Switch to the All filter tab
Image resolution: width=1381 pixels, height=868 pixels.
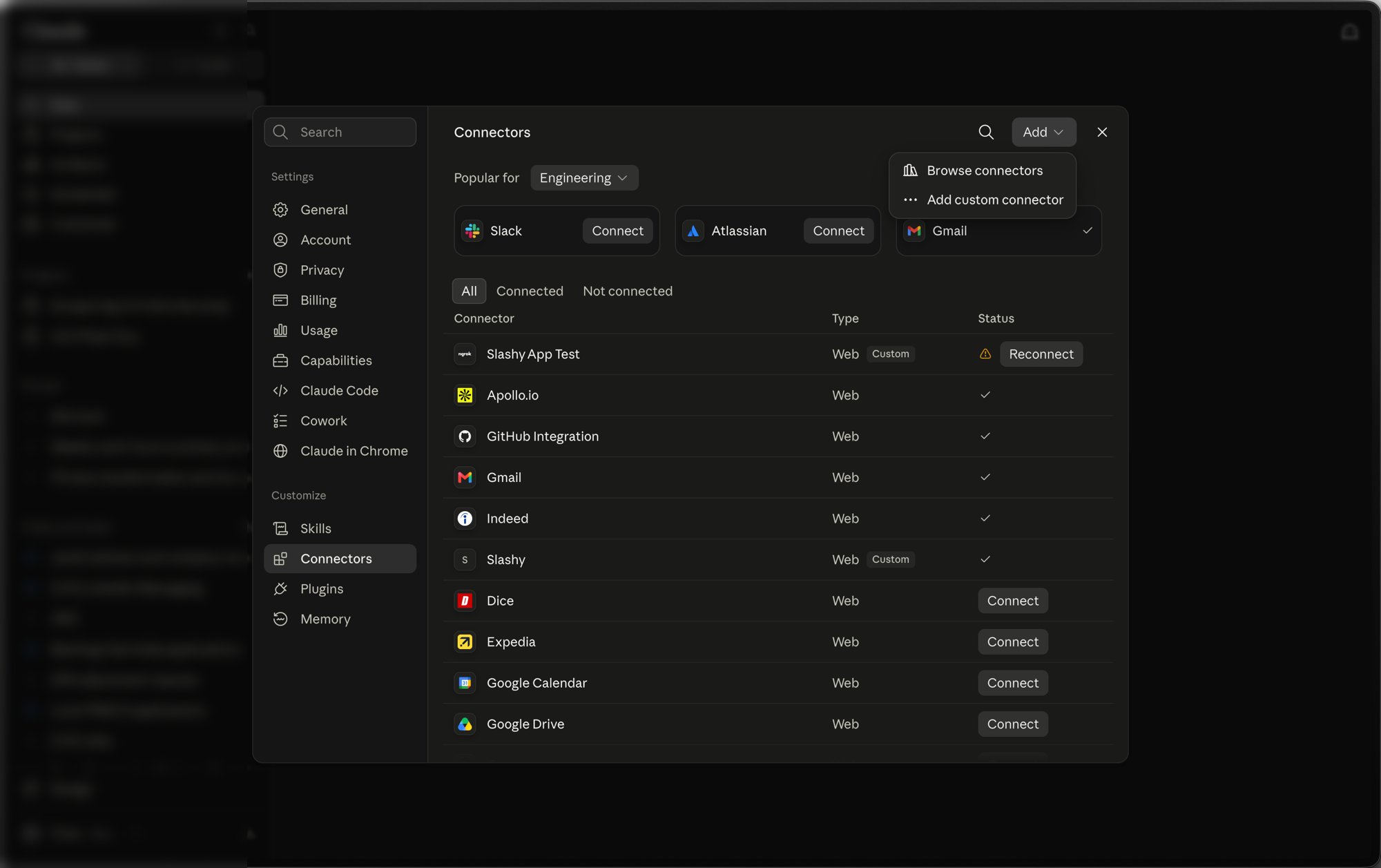coord(469,291)
